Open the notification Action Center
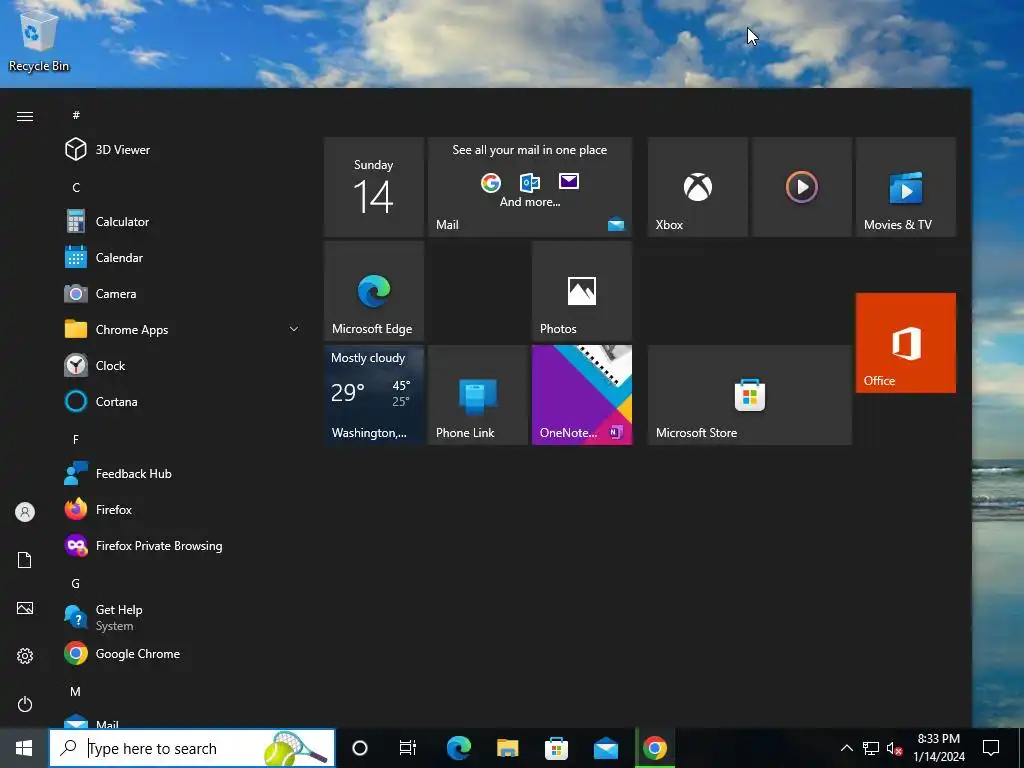 coord(991,748)
